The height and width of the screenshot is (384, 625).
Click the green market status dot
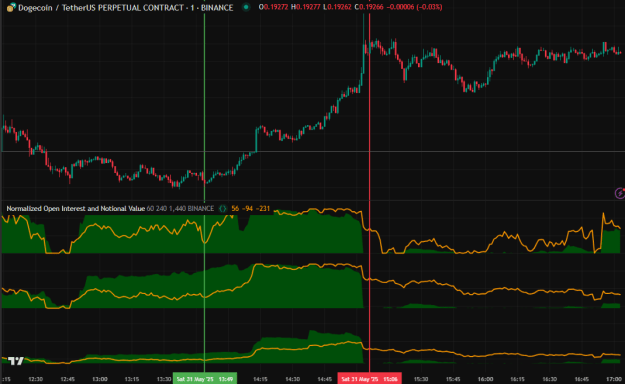(x=246, y=7)
